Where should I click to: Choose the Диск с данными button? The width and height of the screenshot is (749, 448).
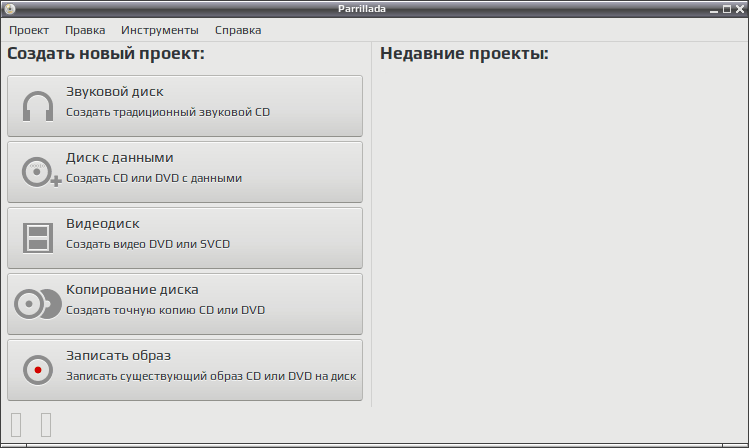(185, 172)
